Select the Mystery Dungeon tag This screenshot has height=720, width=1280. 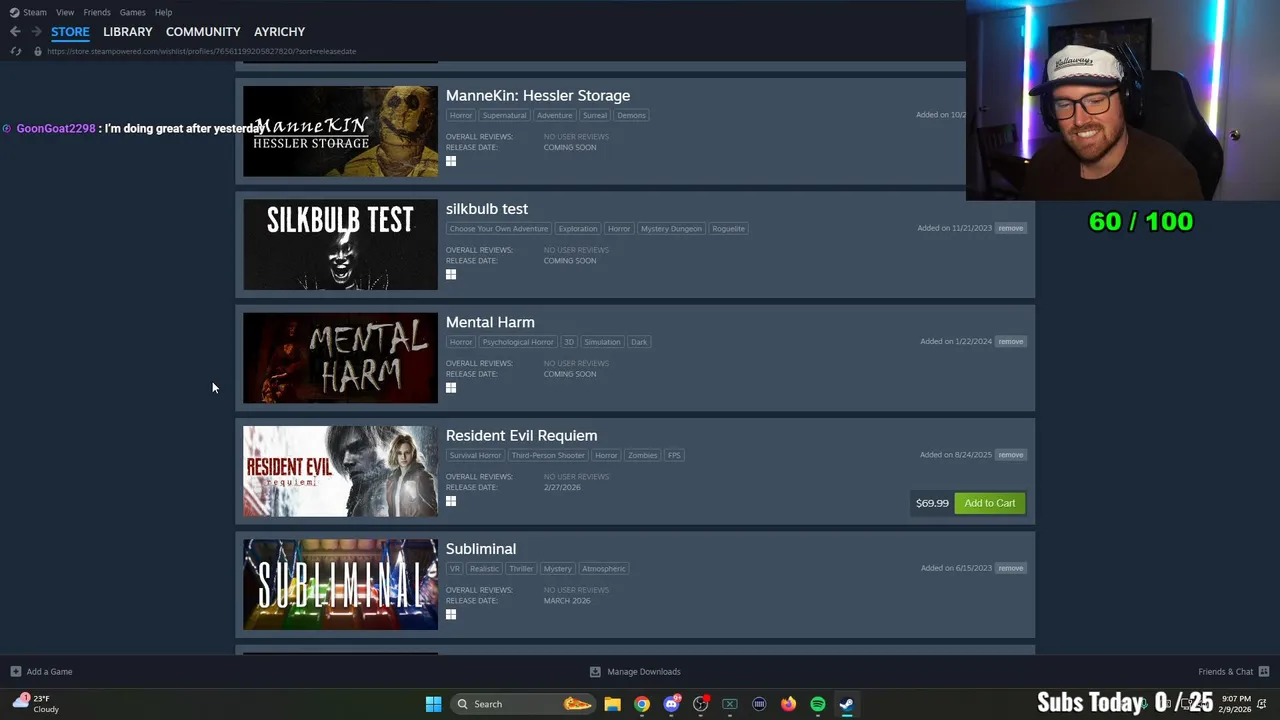671,228
